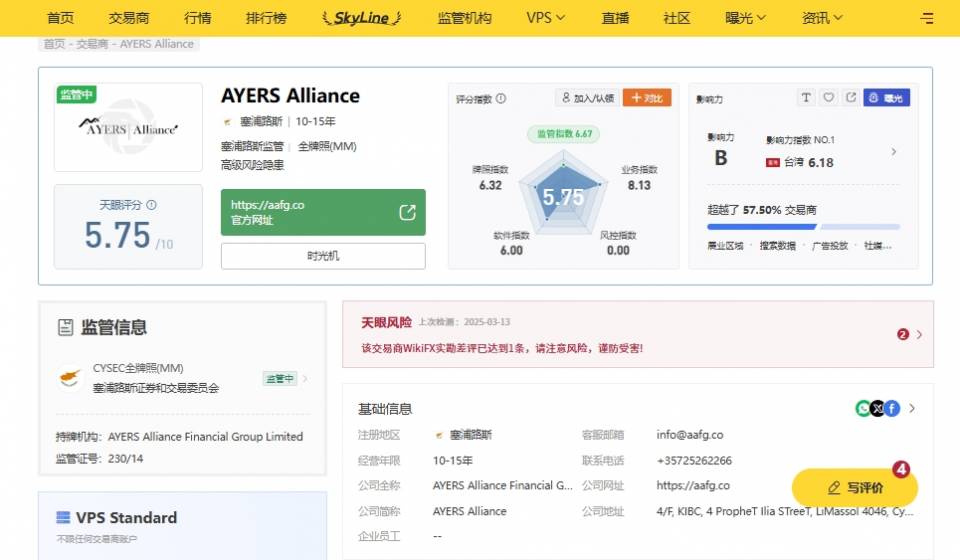Viewport: 960px width, 560px height.
Task: Expand the VPS dropdown menu
Action: (546, 18)
